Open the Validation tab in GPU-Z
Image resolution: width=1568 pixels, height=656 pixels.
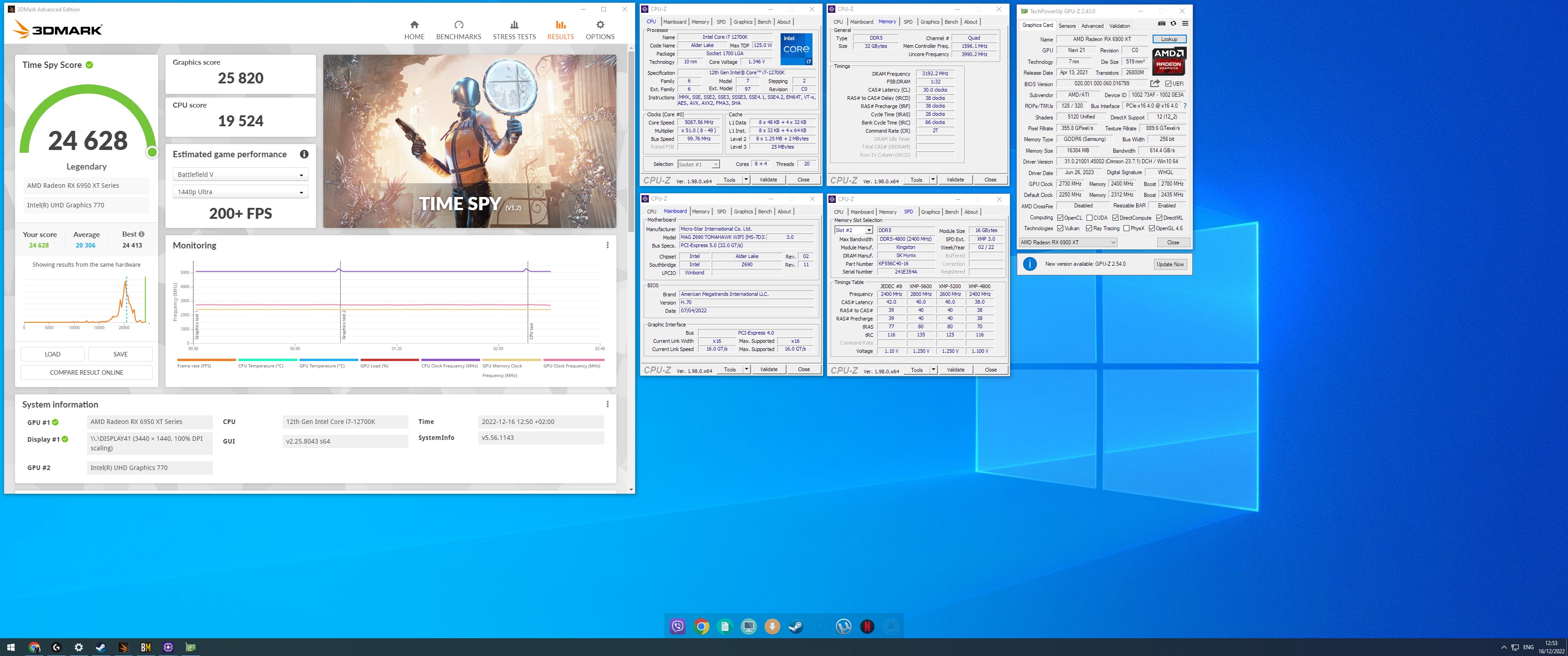coord(1119,26)
